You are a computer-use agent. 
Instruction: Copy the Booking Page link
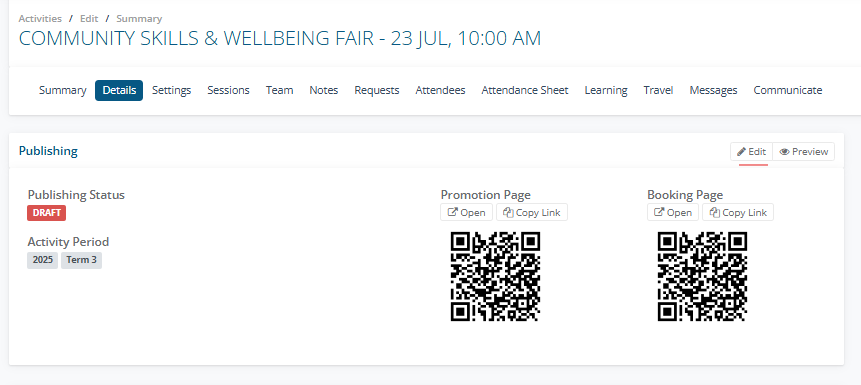738,213
